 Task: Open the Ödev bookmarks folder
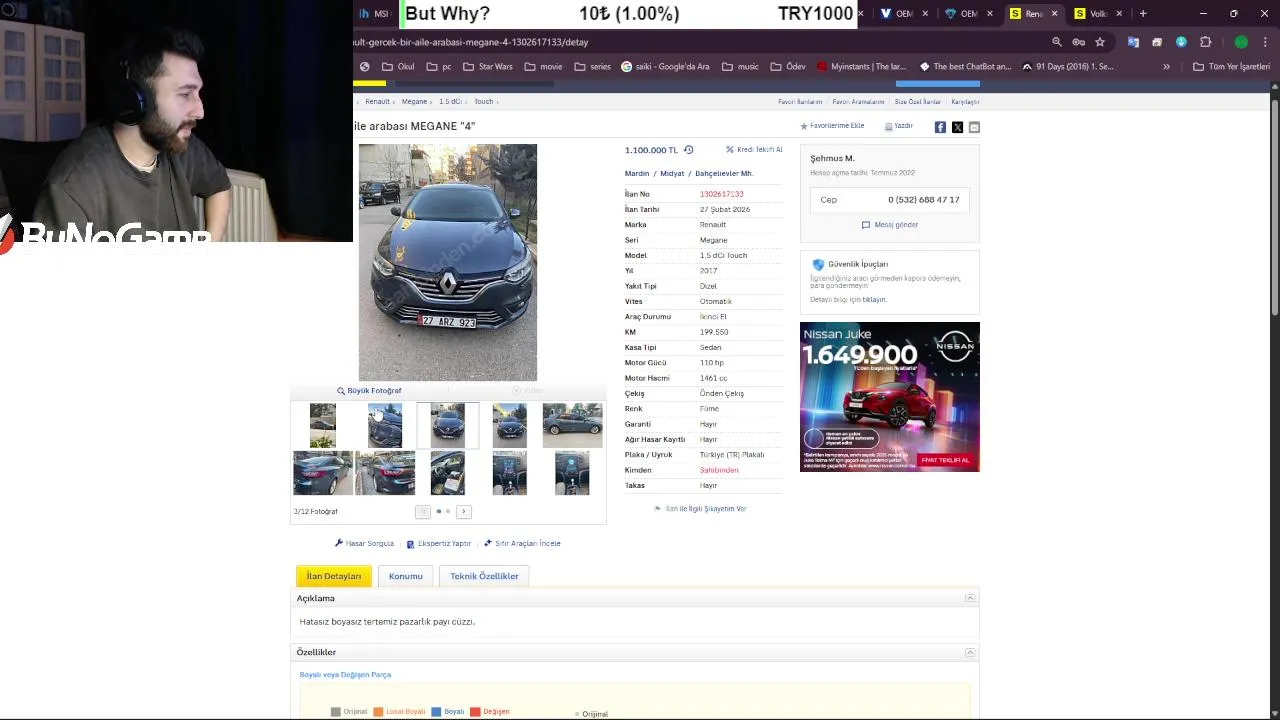787,67
